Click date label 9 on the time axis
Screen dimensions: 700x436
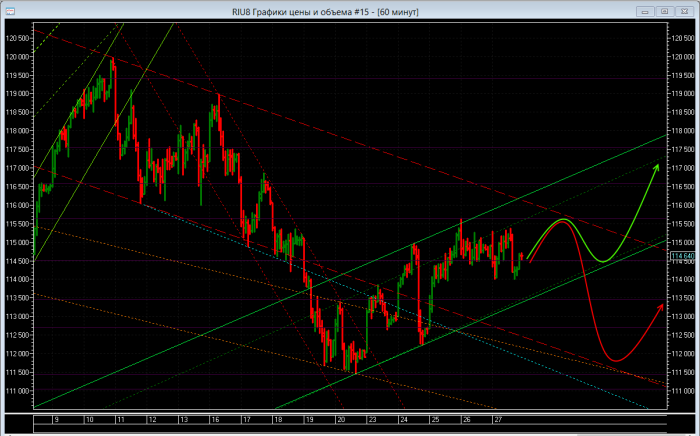click(x=56, y=419)
